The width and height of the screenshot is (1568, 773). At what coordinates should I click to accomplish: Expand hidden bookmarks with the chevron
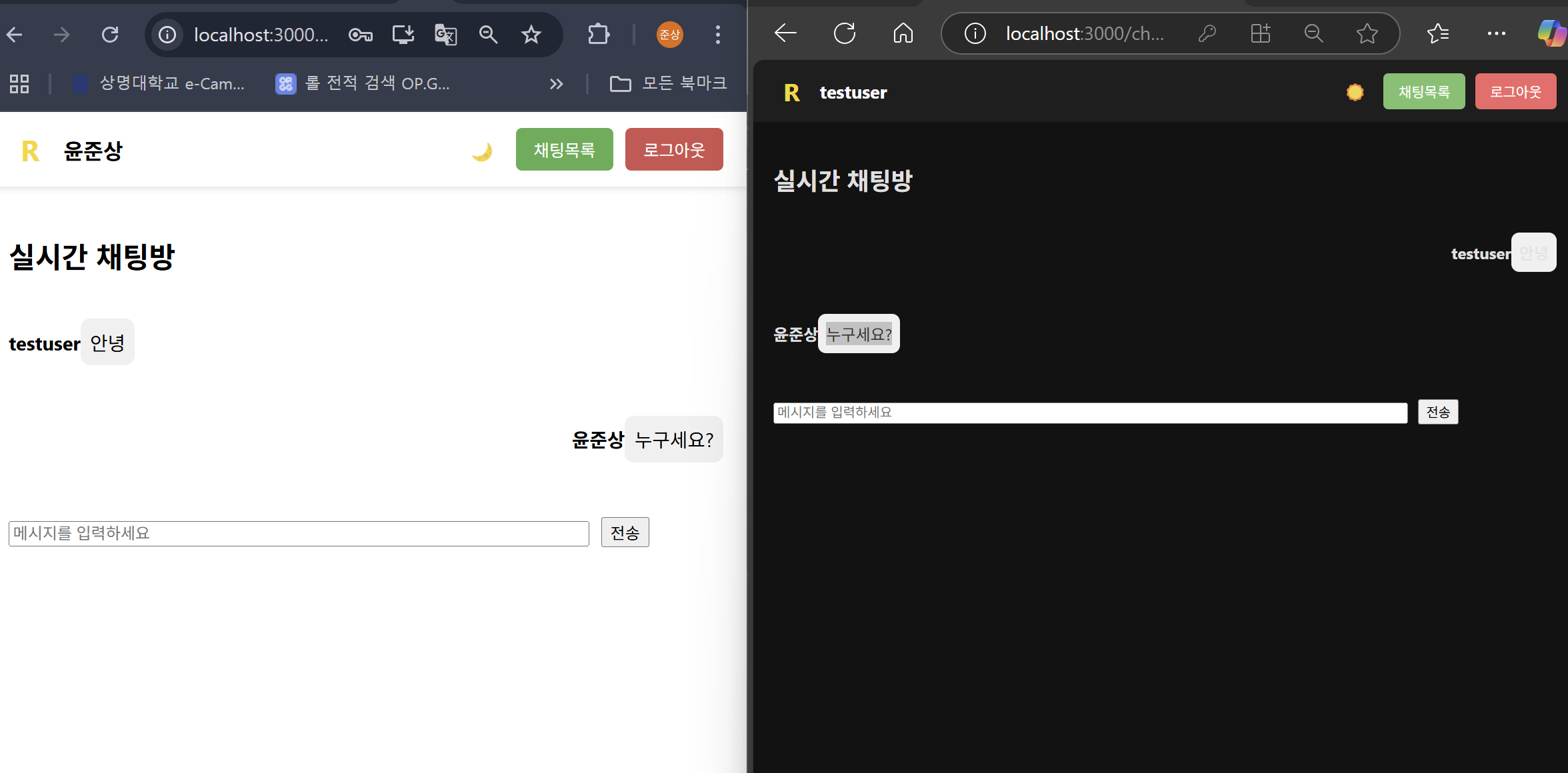556,84
